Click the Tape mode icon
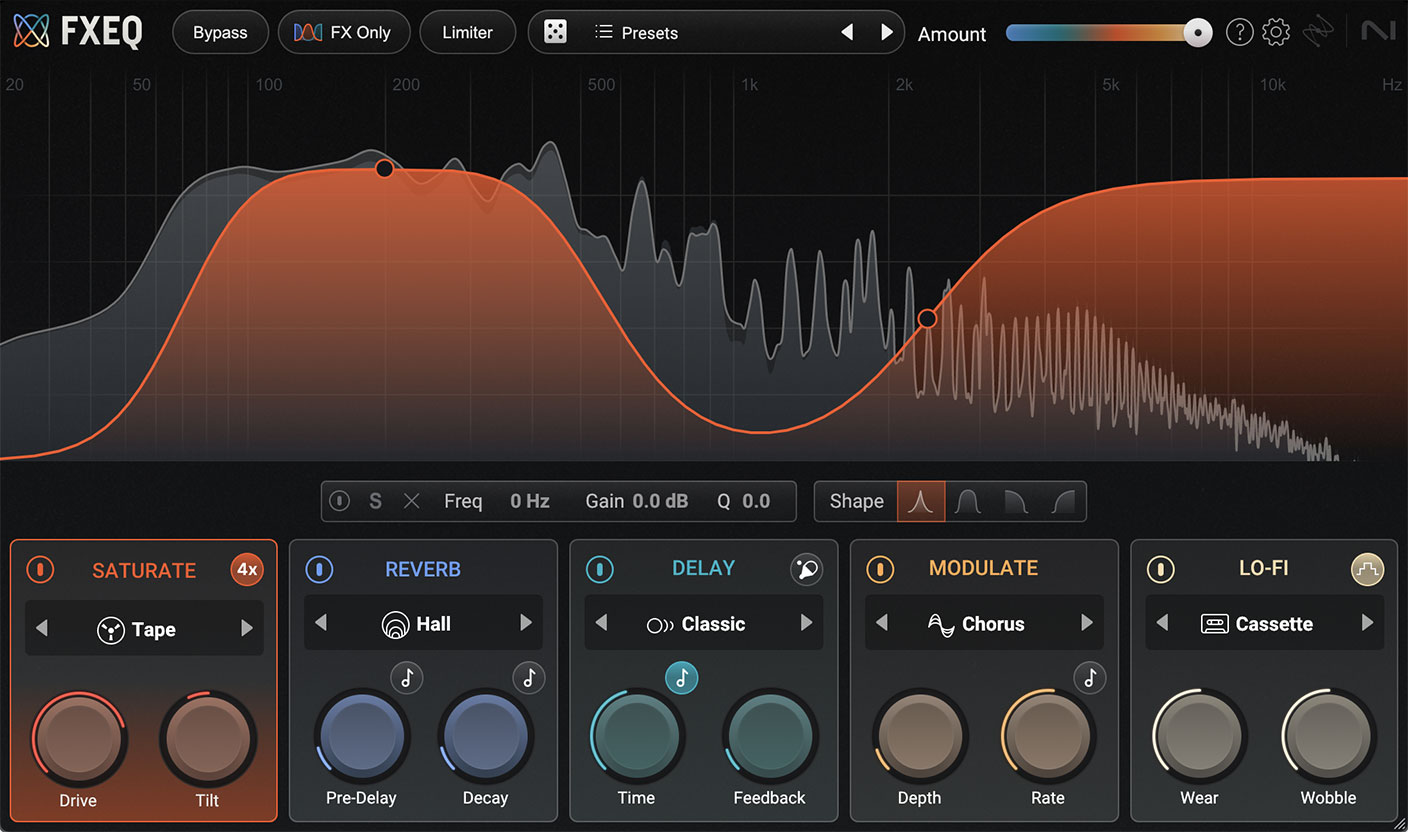 [110, 629]
